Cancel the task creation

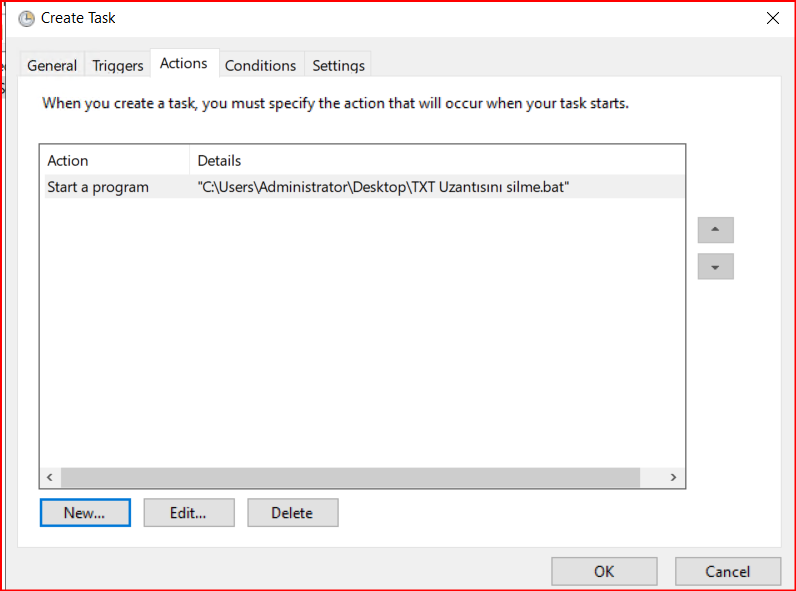(x=727, y=571)
